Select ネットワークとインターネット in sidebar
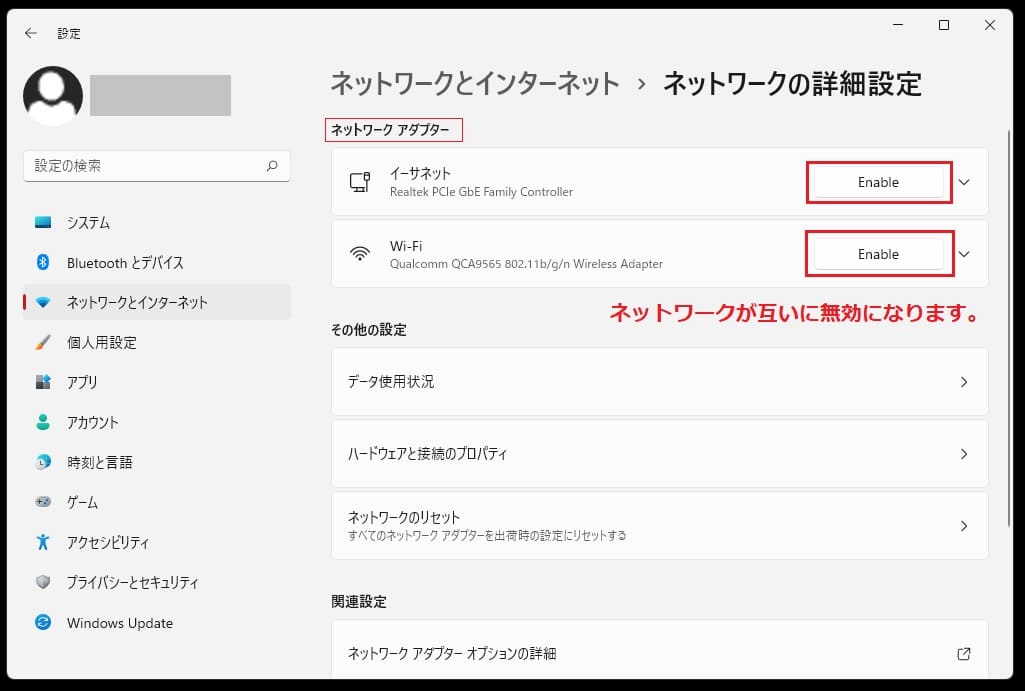Viewport: 1025px width, 691px height. click(x=157, y=302)
